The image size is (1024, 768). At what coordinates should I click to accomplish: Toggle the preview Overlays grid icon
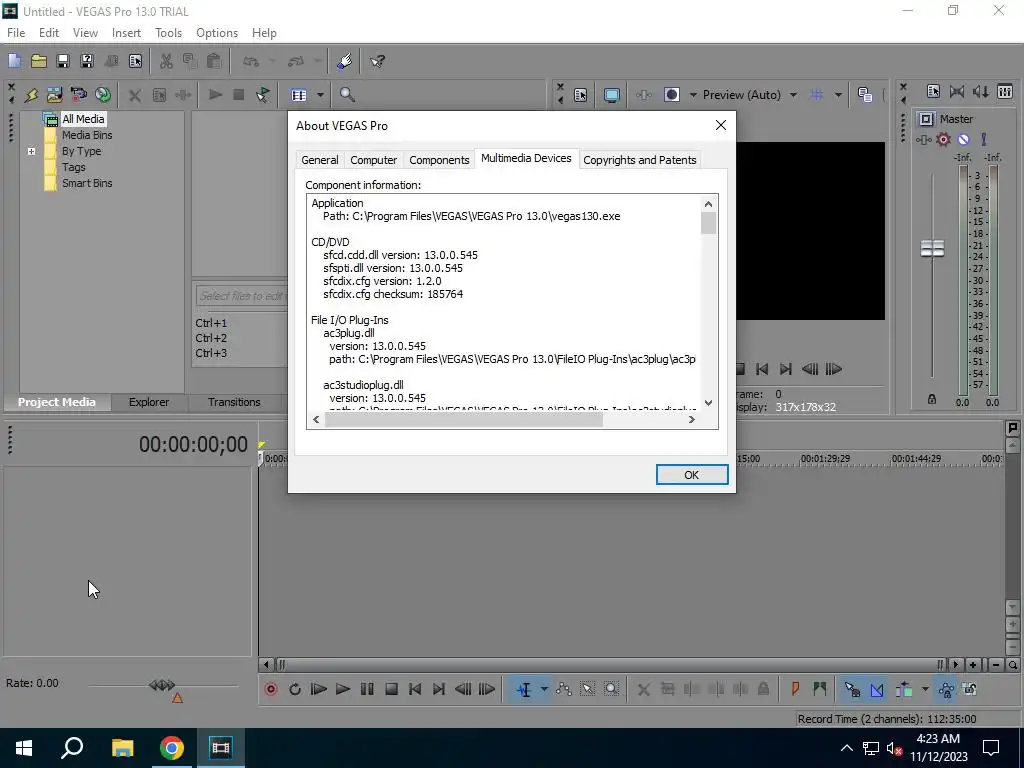[816, 95]
